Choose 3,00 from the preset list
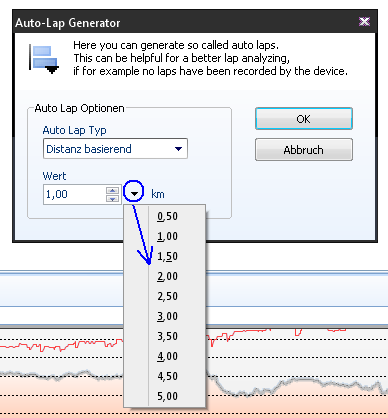Viewport: 388px width, 418px height. pos(165,316)
